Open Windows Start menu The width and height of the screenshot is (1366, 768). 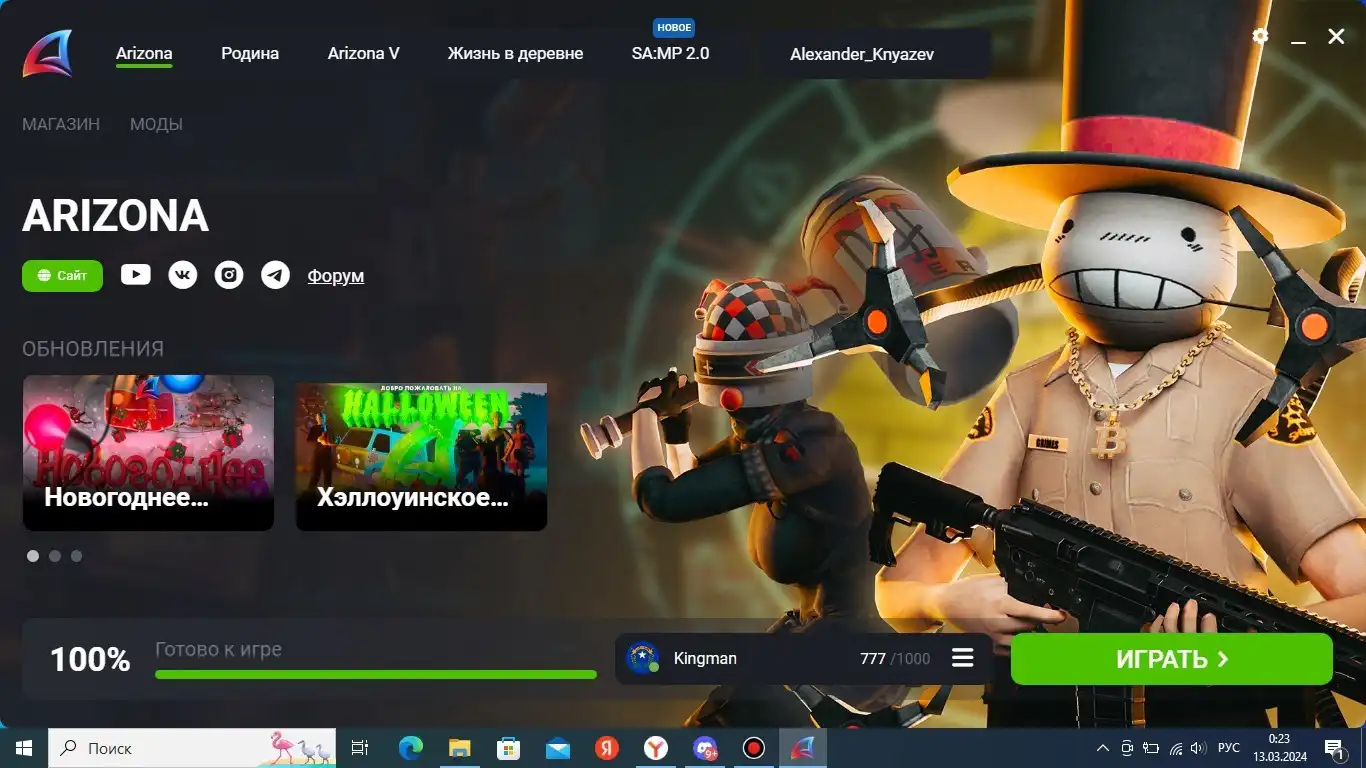[x=24, y=748]
